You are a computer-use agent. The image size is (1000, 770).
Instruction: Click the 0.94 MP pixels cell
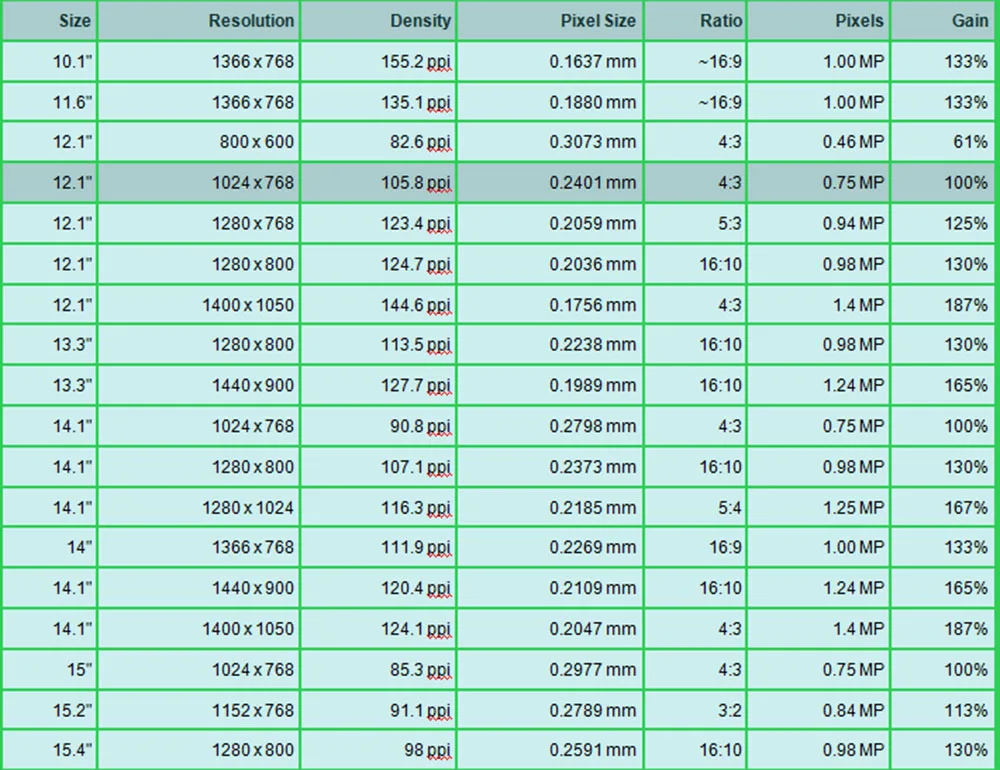click(819, 224)
